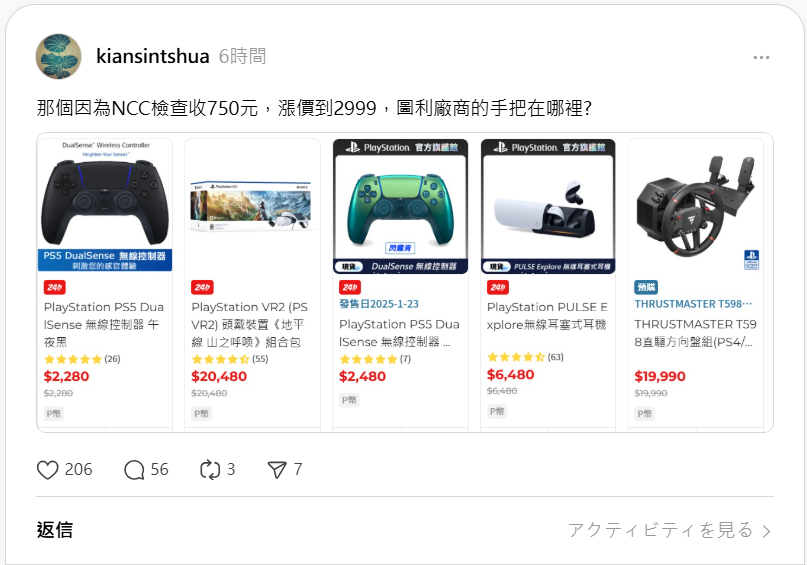Screen dimensions: 807x565
Task: Open comments via speech bubble icon
Action: [134, 470]
